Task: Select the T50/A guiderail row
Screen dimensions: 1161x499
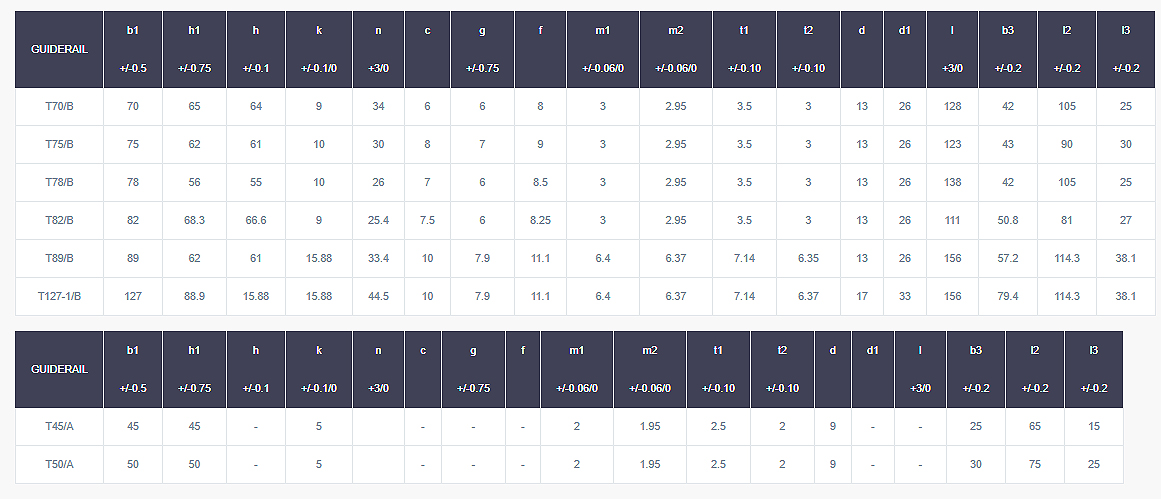Action: [569, 464]
